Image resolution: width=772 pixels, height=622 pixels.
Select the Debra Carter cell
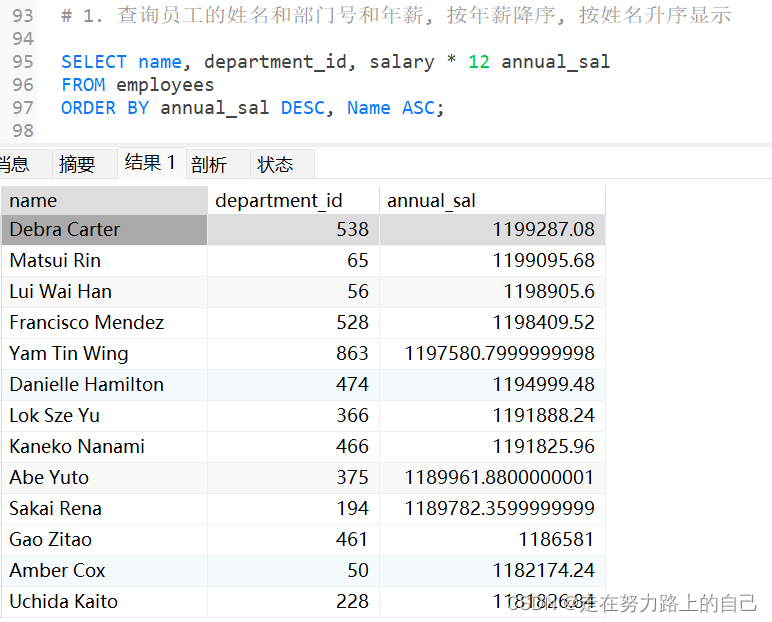104,230
